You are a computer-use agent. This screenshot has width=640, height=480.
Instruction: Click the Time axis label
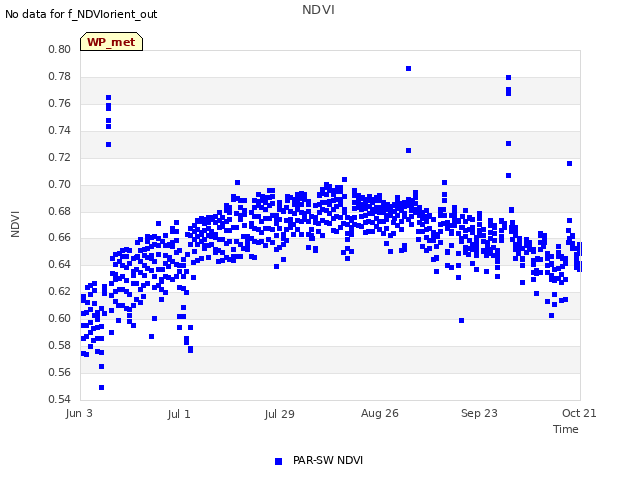point(566,429)
